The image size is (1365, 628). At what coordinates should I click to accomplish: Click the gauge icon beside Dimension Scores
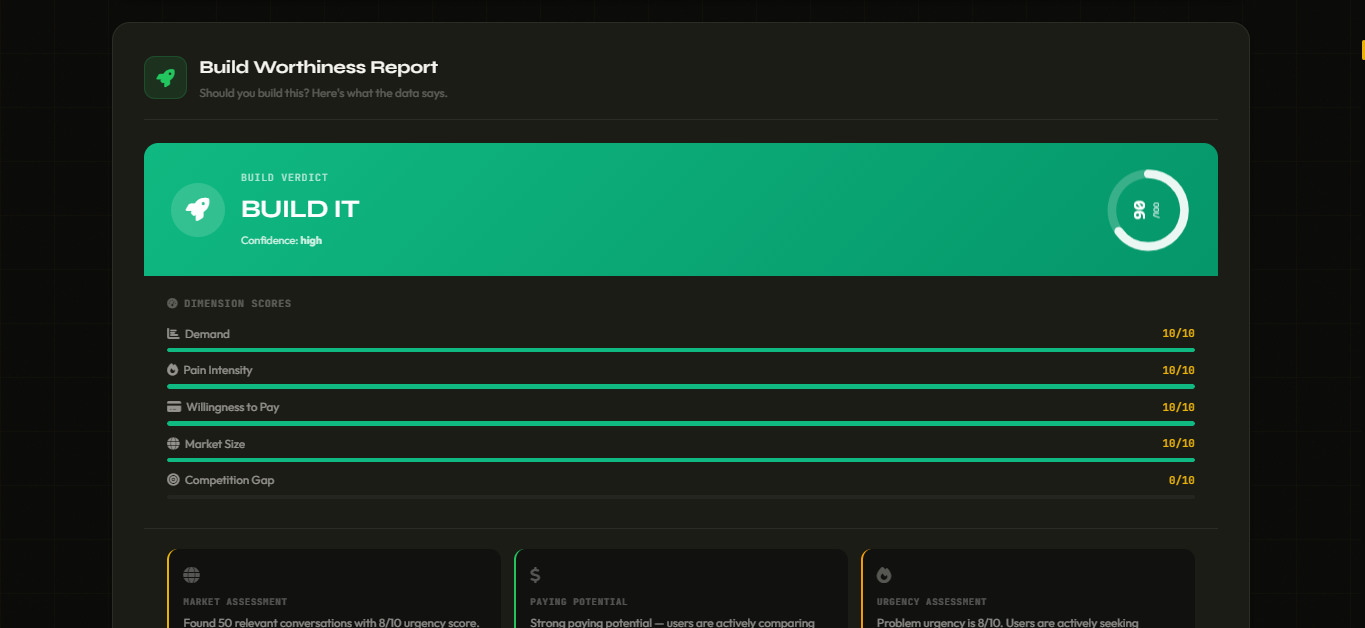tap(172, 303)
